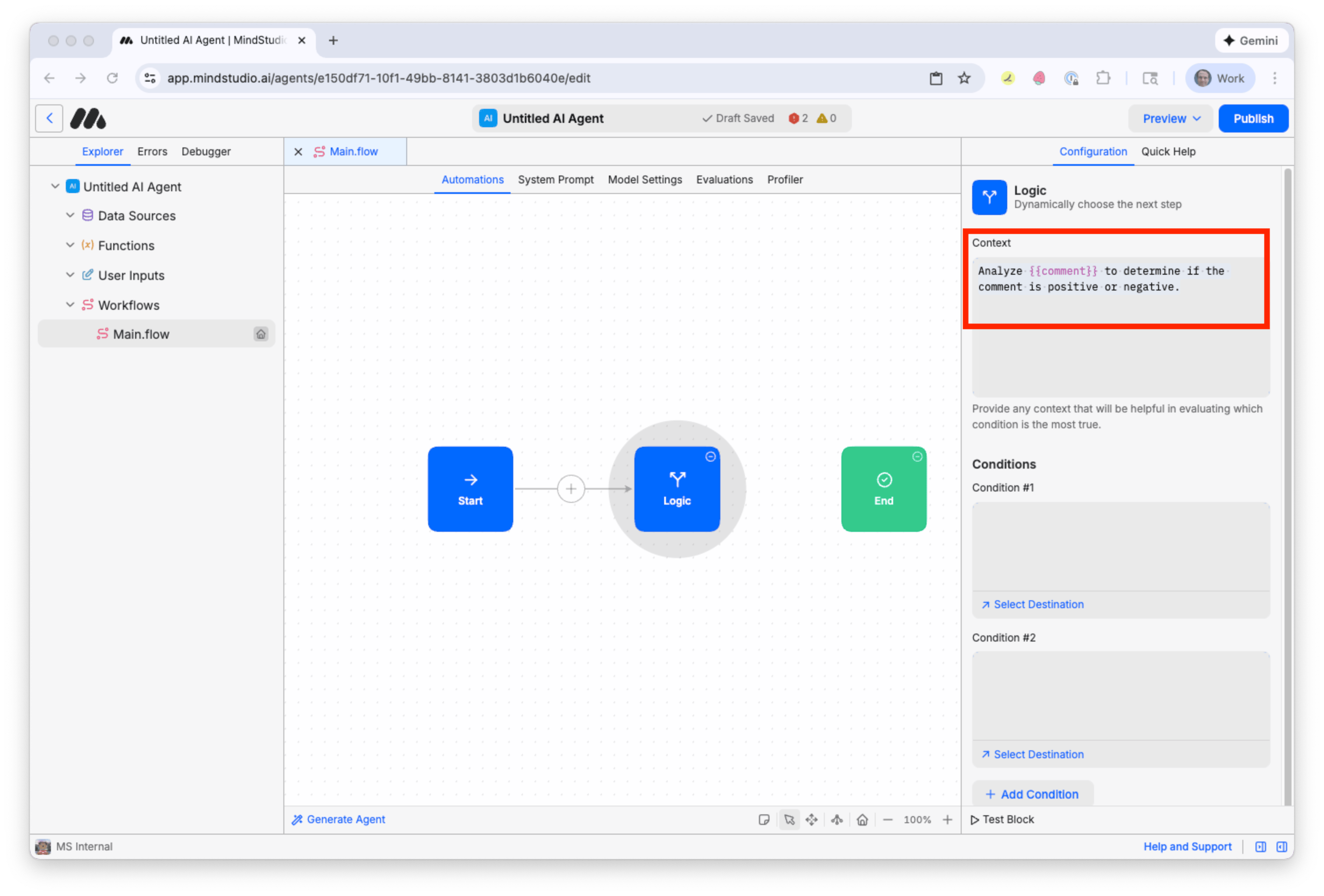Click the home icon next to Main.flow
The height and width of the screenshot is (896, 1324).
click(x=261, y=334)
